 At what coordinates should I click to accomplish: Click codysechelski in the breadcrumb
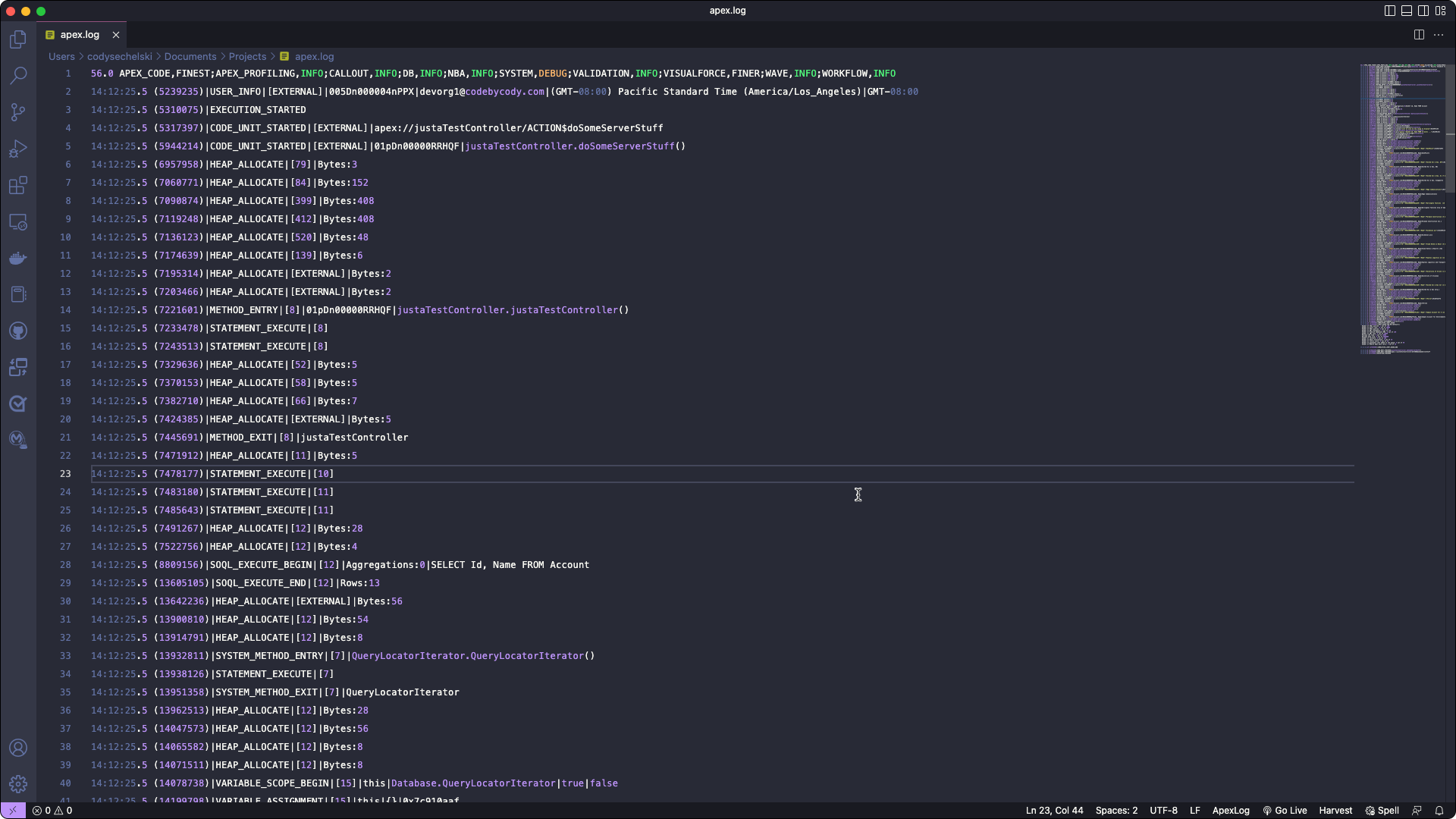120,57
